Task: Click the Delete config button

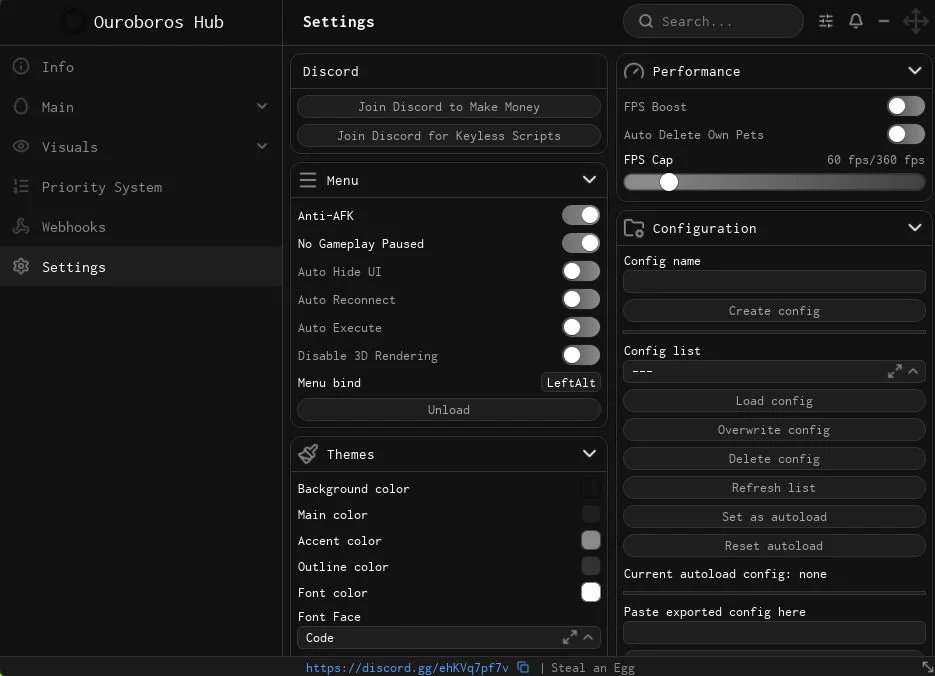Action: pos(774,458)
